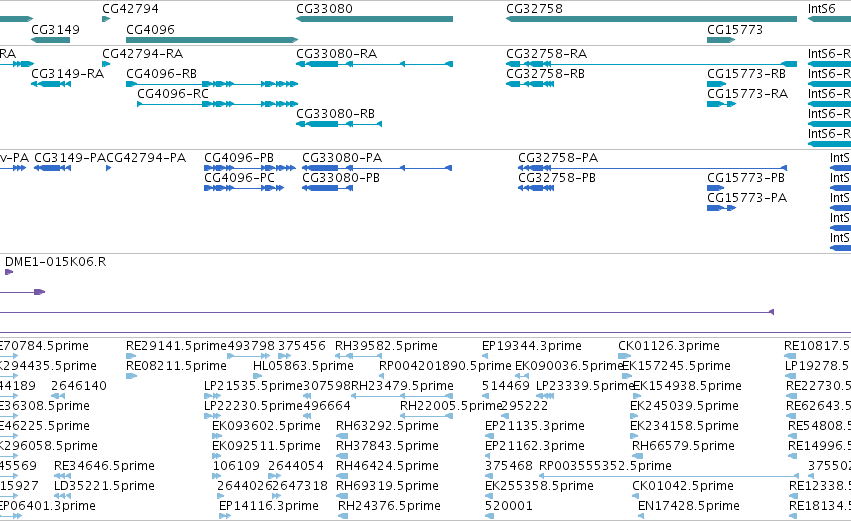This screenshot has width=851, height=521.
Task: Open EST label LP21535.5prime
Action: coord(253,386)
